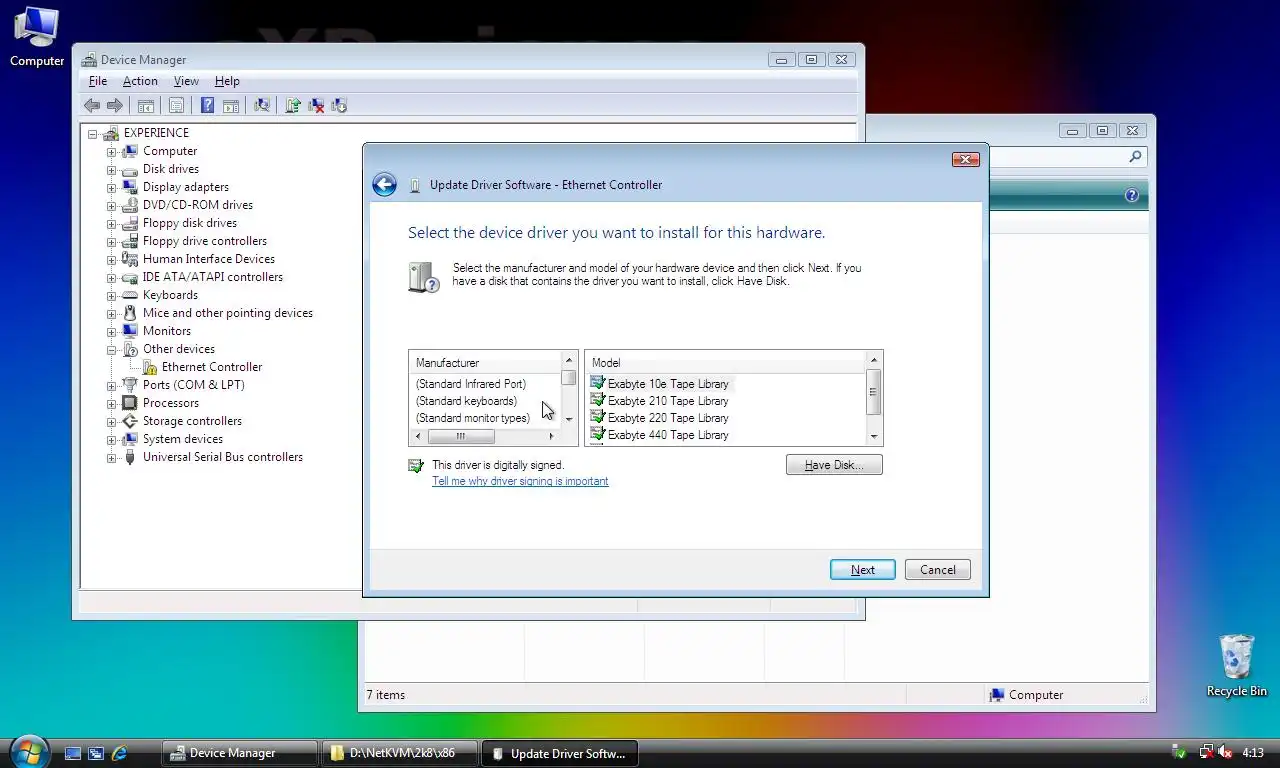Expand the DVD/CD-ROM drives node

[112, 205]
